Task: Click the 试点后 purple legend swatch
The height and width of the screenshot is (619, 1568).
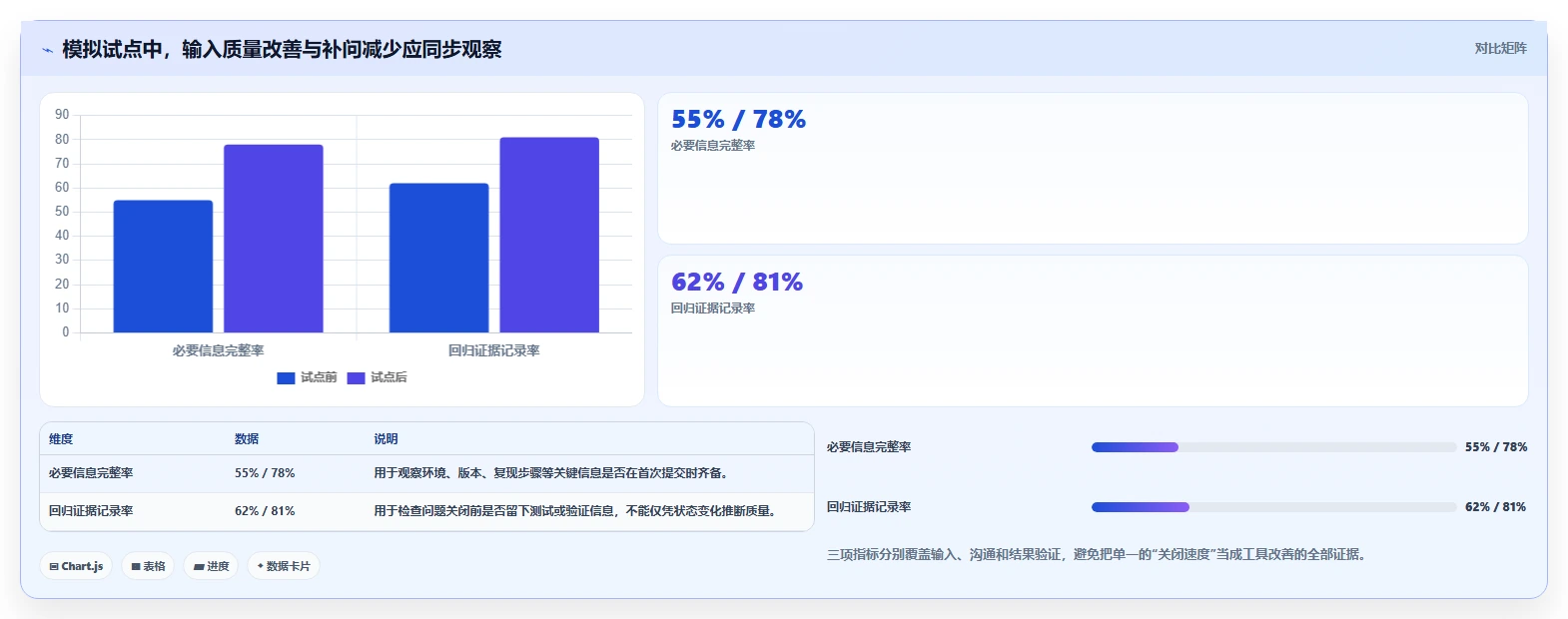Action: (x=356, y=377)
